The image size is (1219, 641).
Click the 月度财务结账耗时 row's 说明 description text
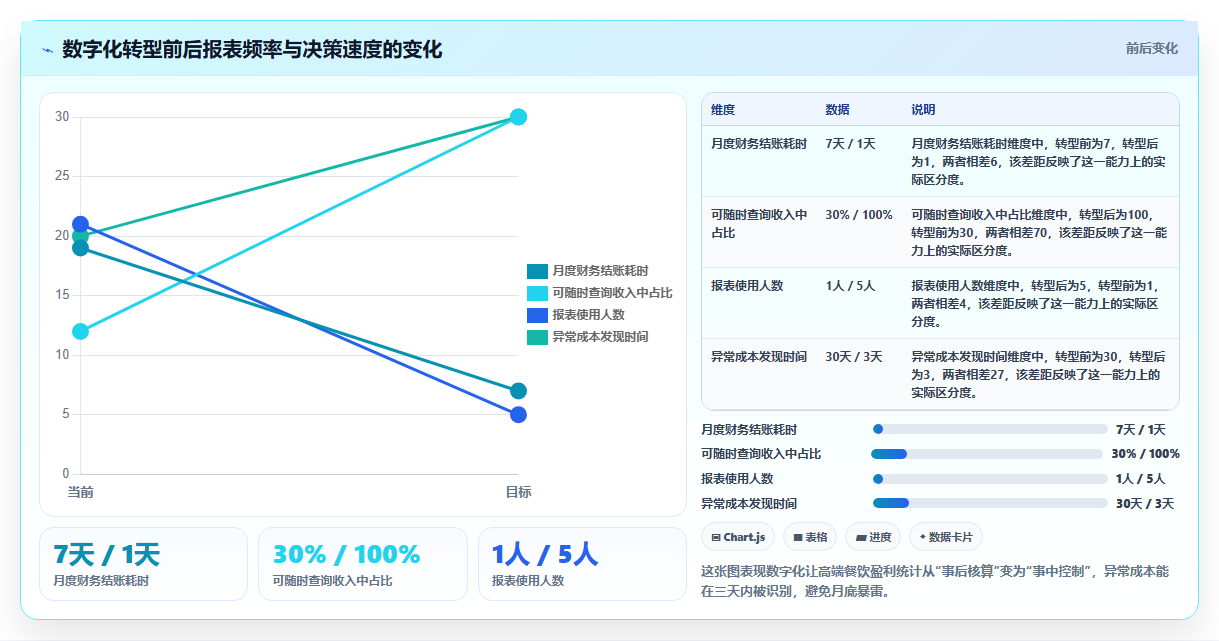coord(1038,162)
